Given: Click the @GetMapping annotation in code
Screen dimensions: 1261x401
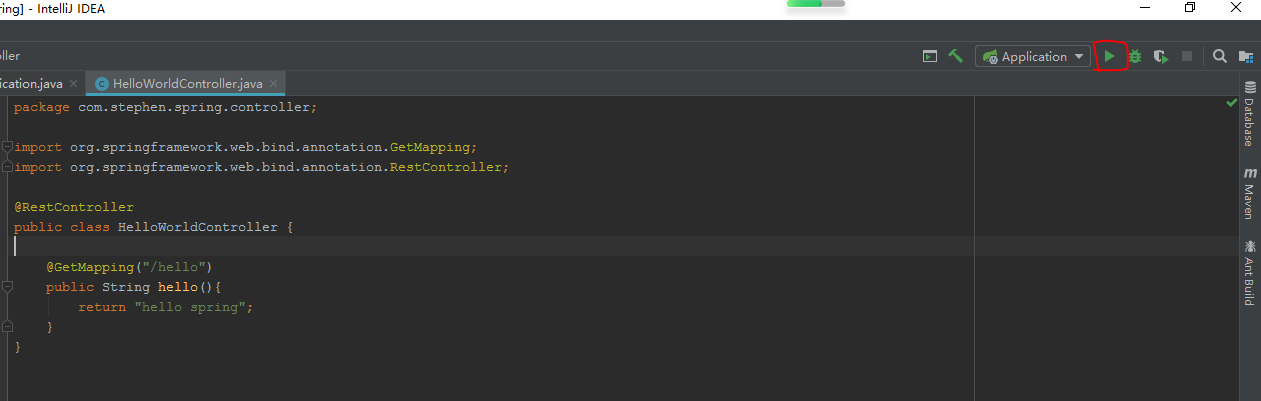Looking at the screenshot, I should coord(90,267).
